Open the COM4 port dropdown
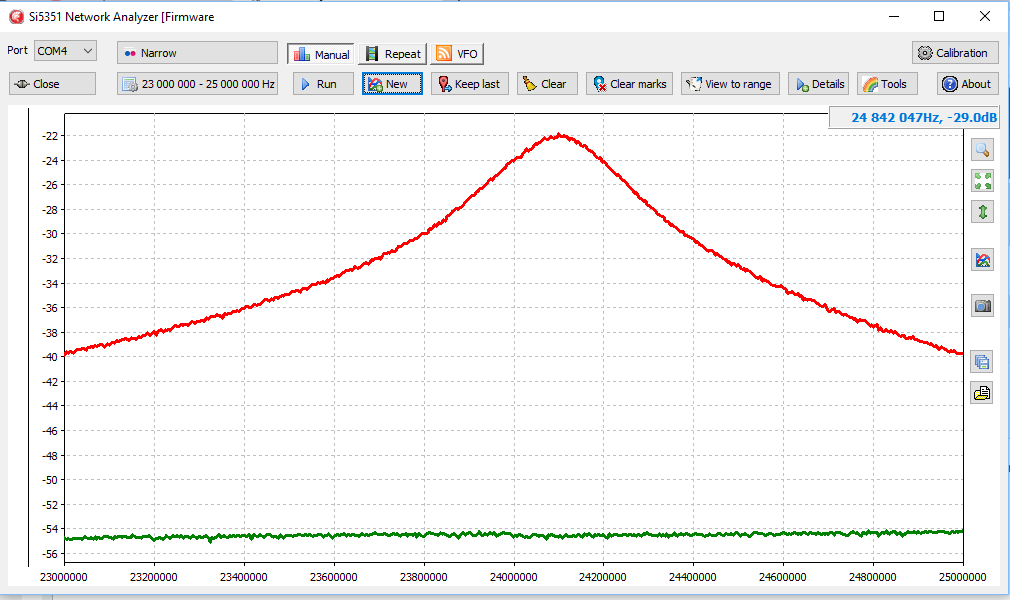 point(65,51)
